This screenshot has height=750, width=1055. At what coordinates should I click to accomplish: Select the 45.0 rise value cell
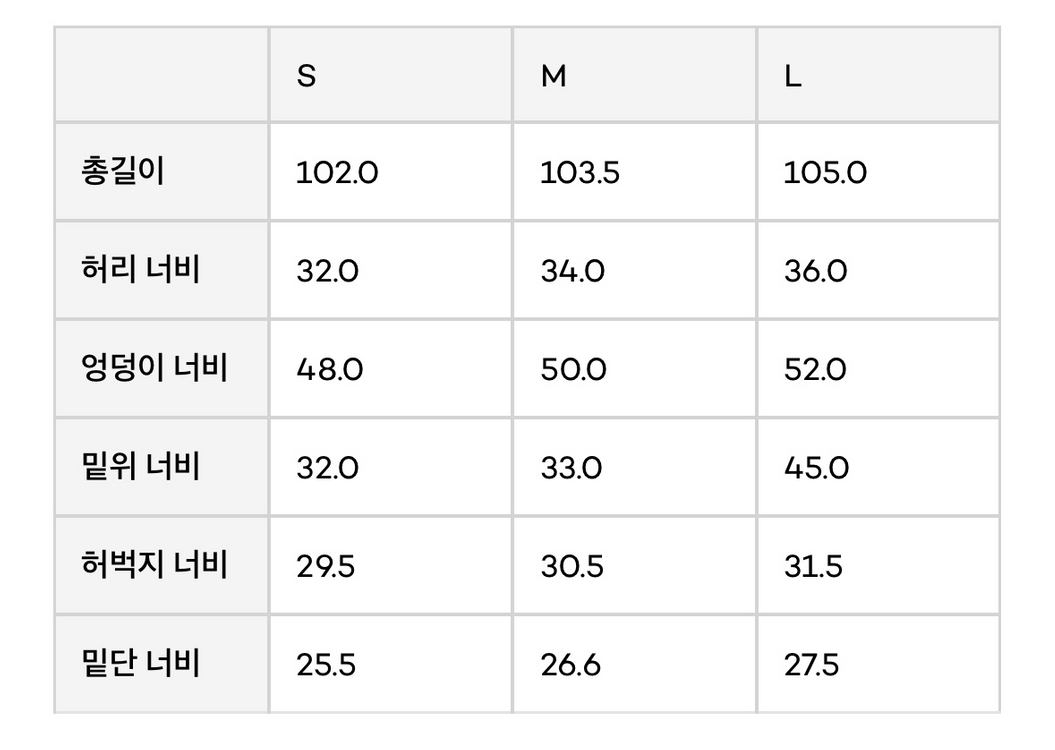tap(816, 468)
